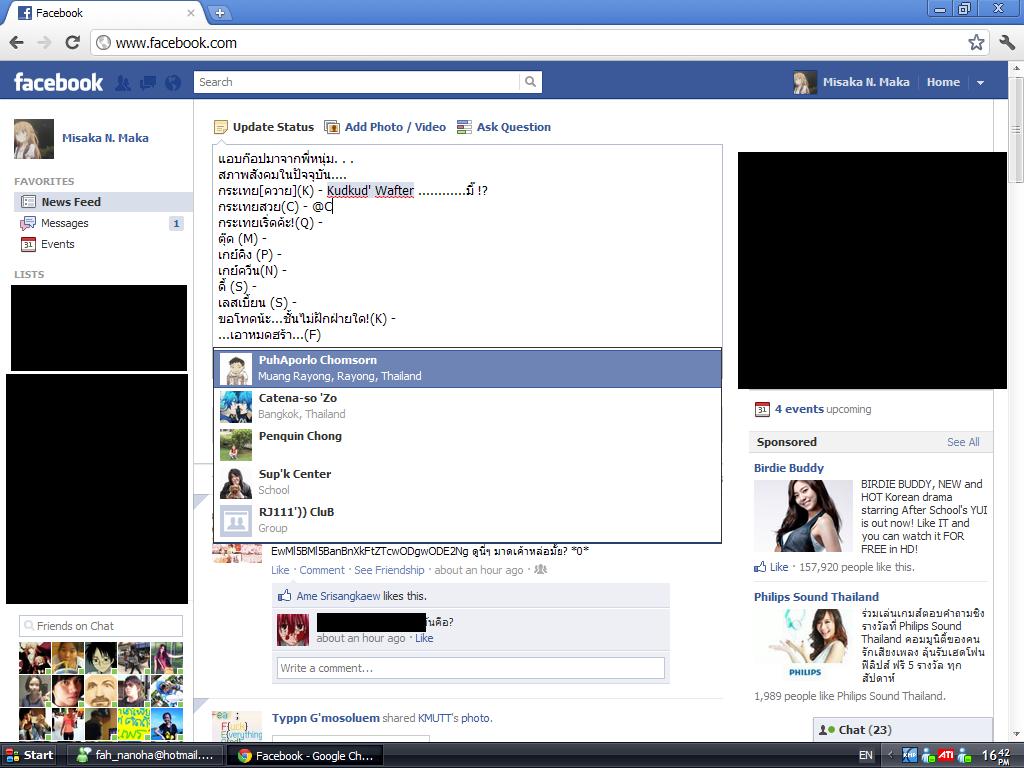Viewport: 1024px width, 768px height.
Task: Open Misaka N. Maka header profile
Action: pos(865,82)
